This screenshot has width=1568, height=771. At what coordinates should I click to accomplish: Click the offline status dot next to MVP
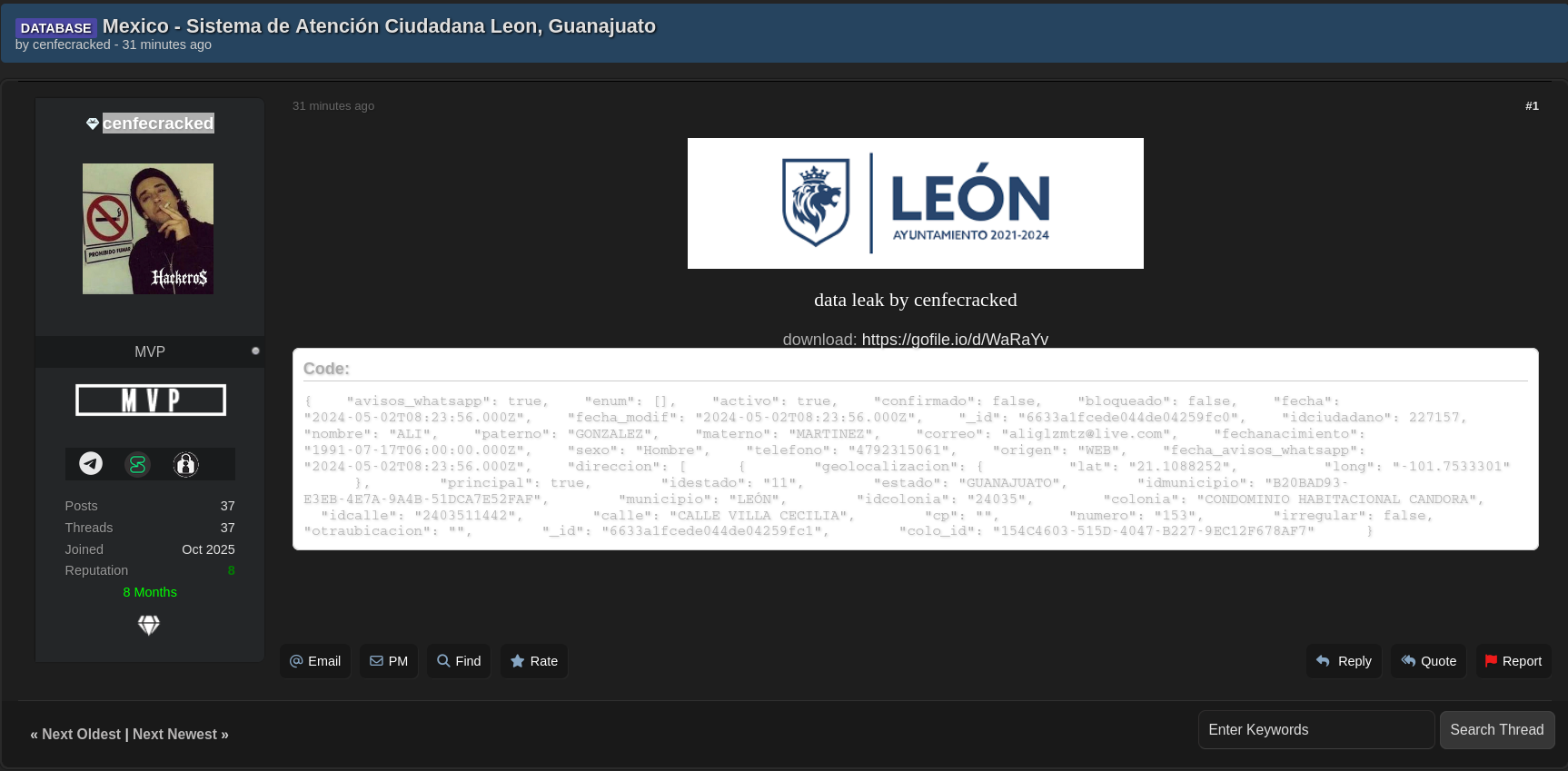[x=255, y=351]
